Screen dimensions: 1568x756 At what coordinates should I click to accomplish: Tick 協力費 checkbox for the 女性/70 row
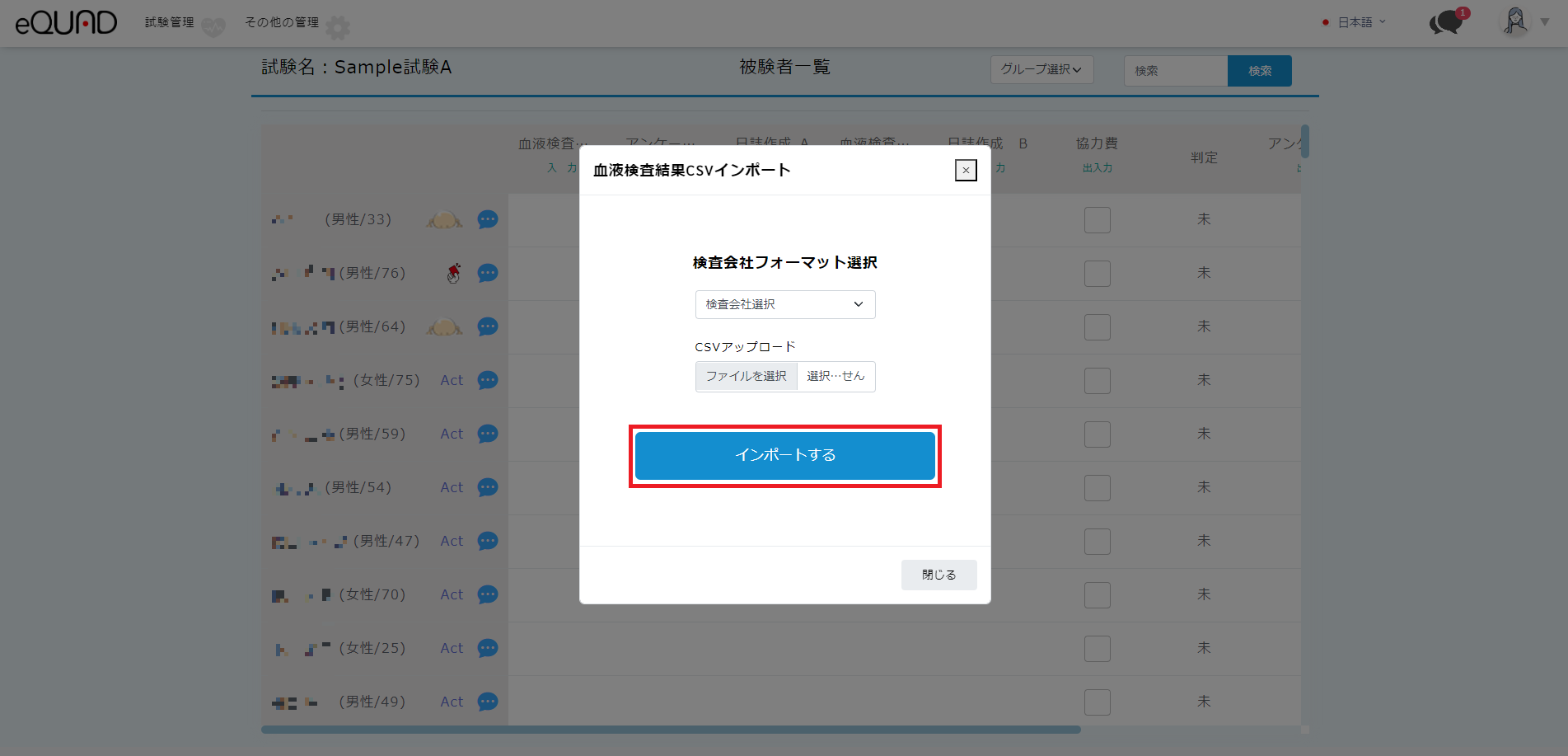[x=1097, y=595]
